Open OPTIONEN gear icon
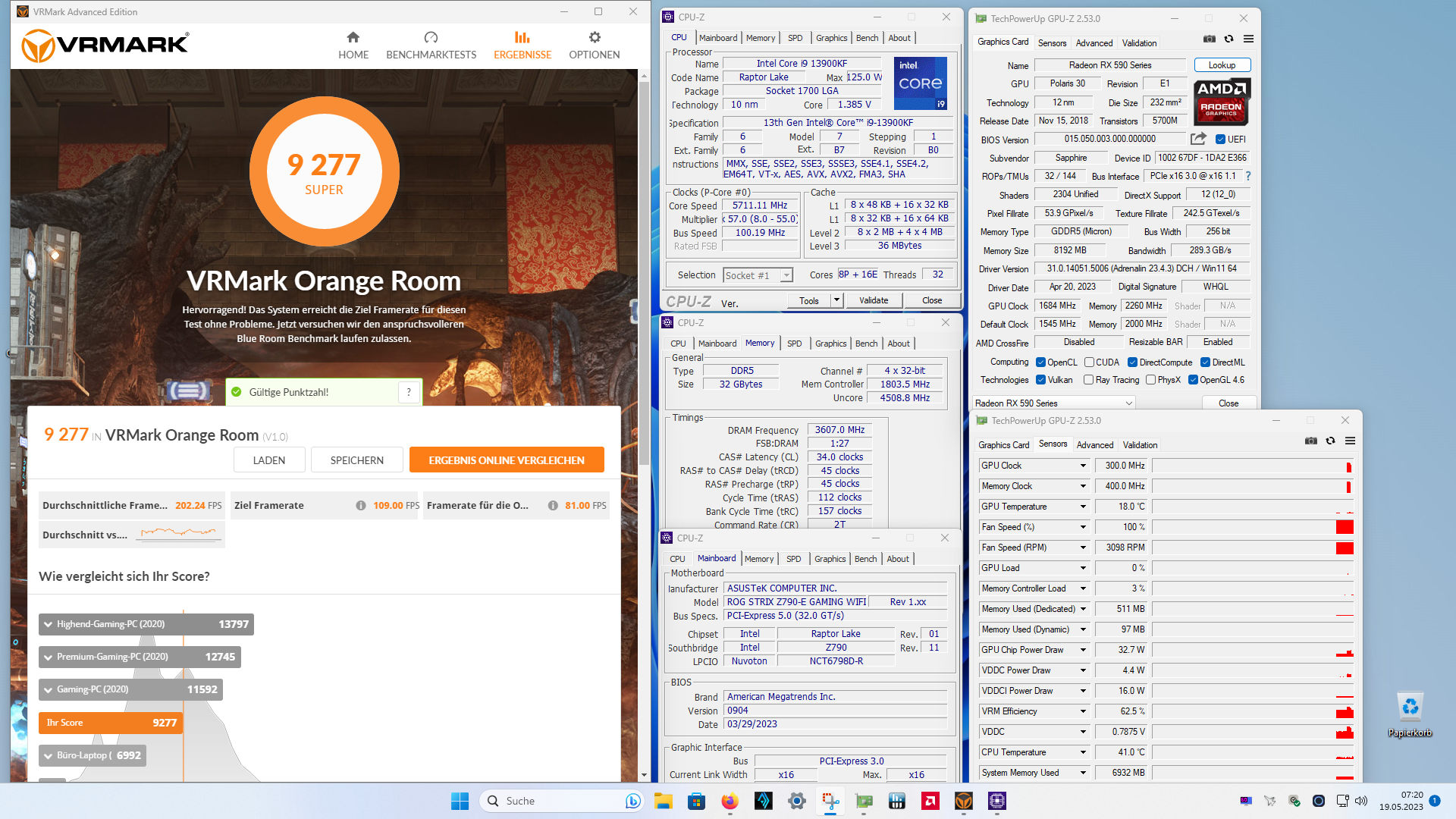The height and width of the screenshot is (819, 1456). point(595,37)
